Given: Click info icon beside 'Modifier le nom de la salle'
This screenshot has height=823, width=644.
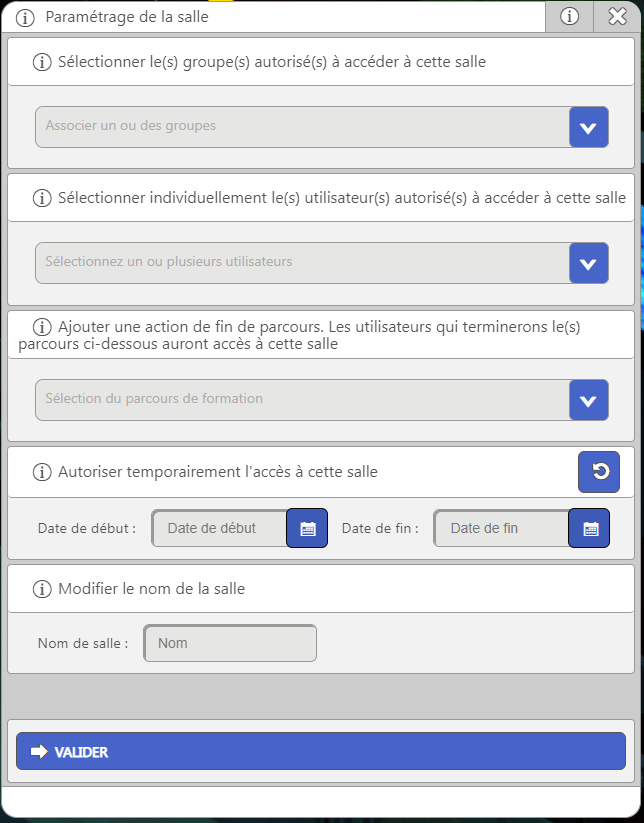Looking at the screenshot, I should point(42,589).
